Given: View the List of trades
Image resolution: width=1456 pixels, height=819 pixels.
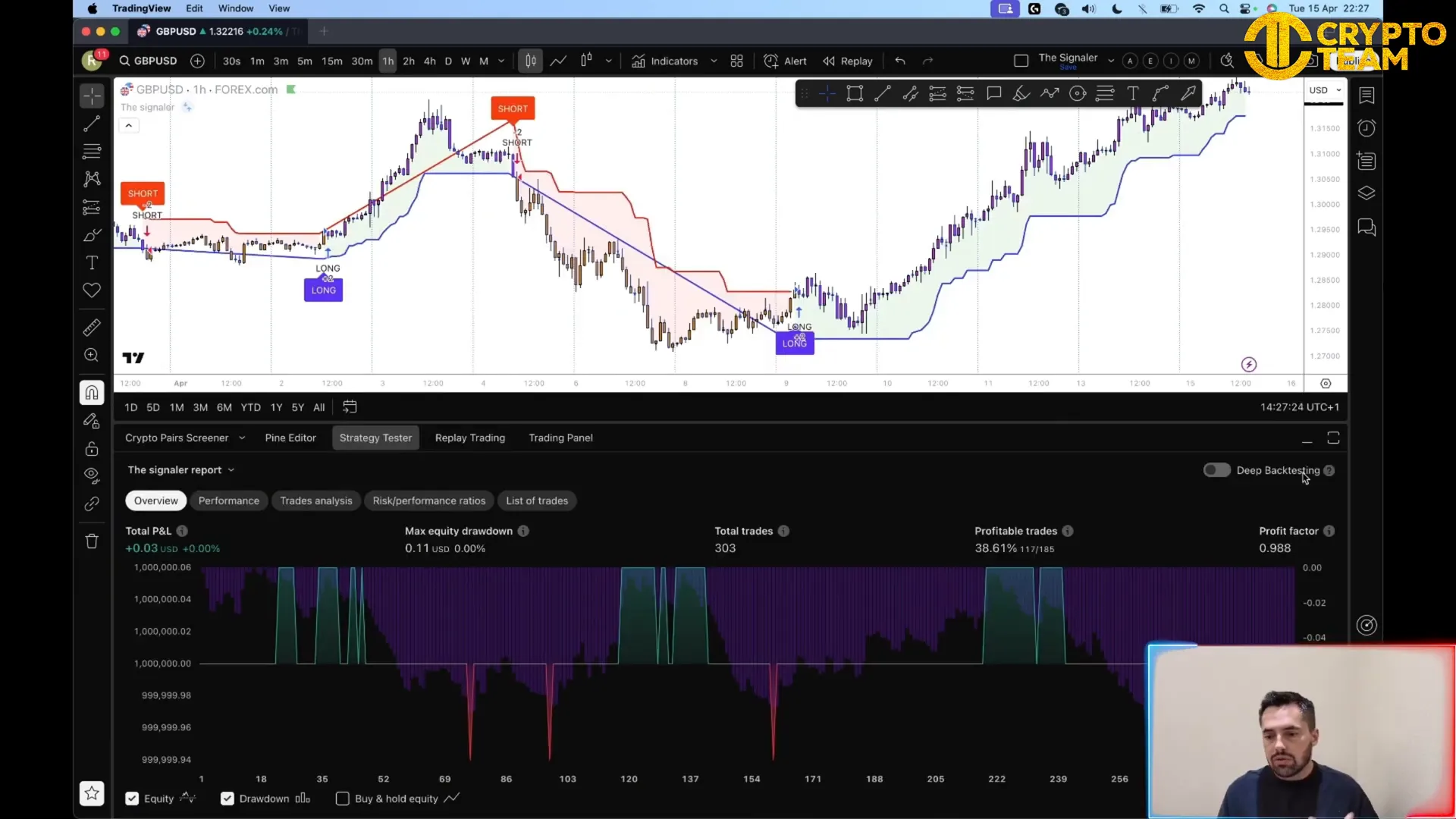Looking at the screenshot, I should click(537, 501).
